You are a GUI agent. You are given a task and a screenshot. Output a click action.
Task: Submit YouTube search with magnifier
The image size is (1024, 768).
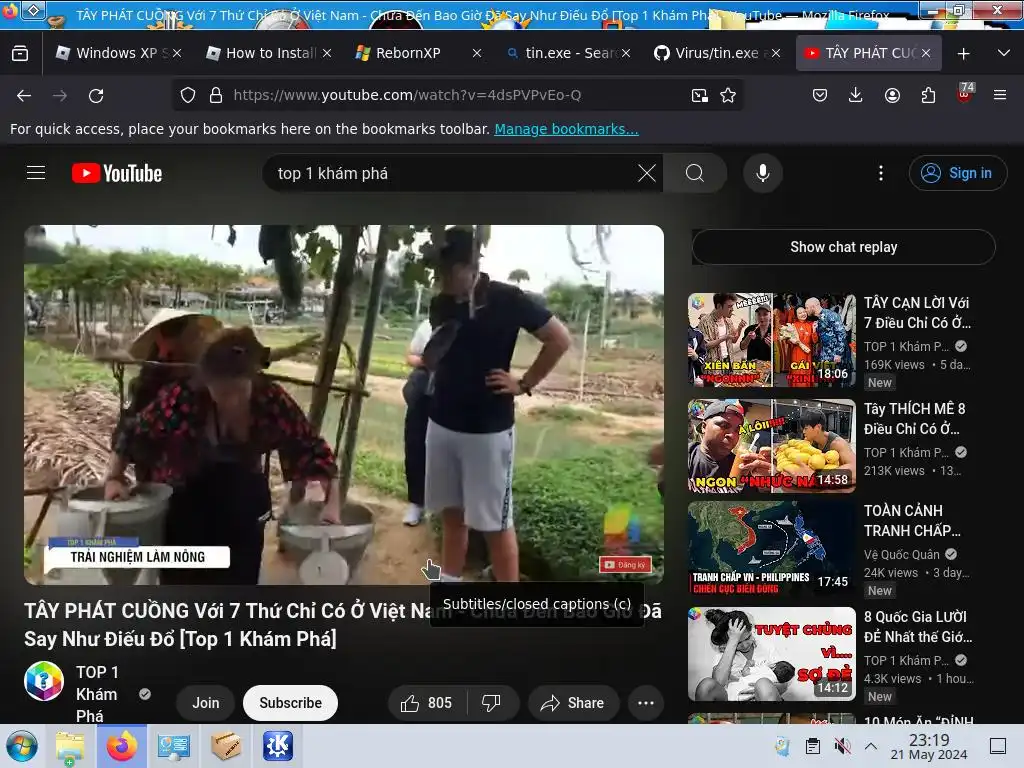point(695,173)
